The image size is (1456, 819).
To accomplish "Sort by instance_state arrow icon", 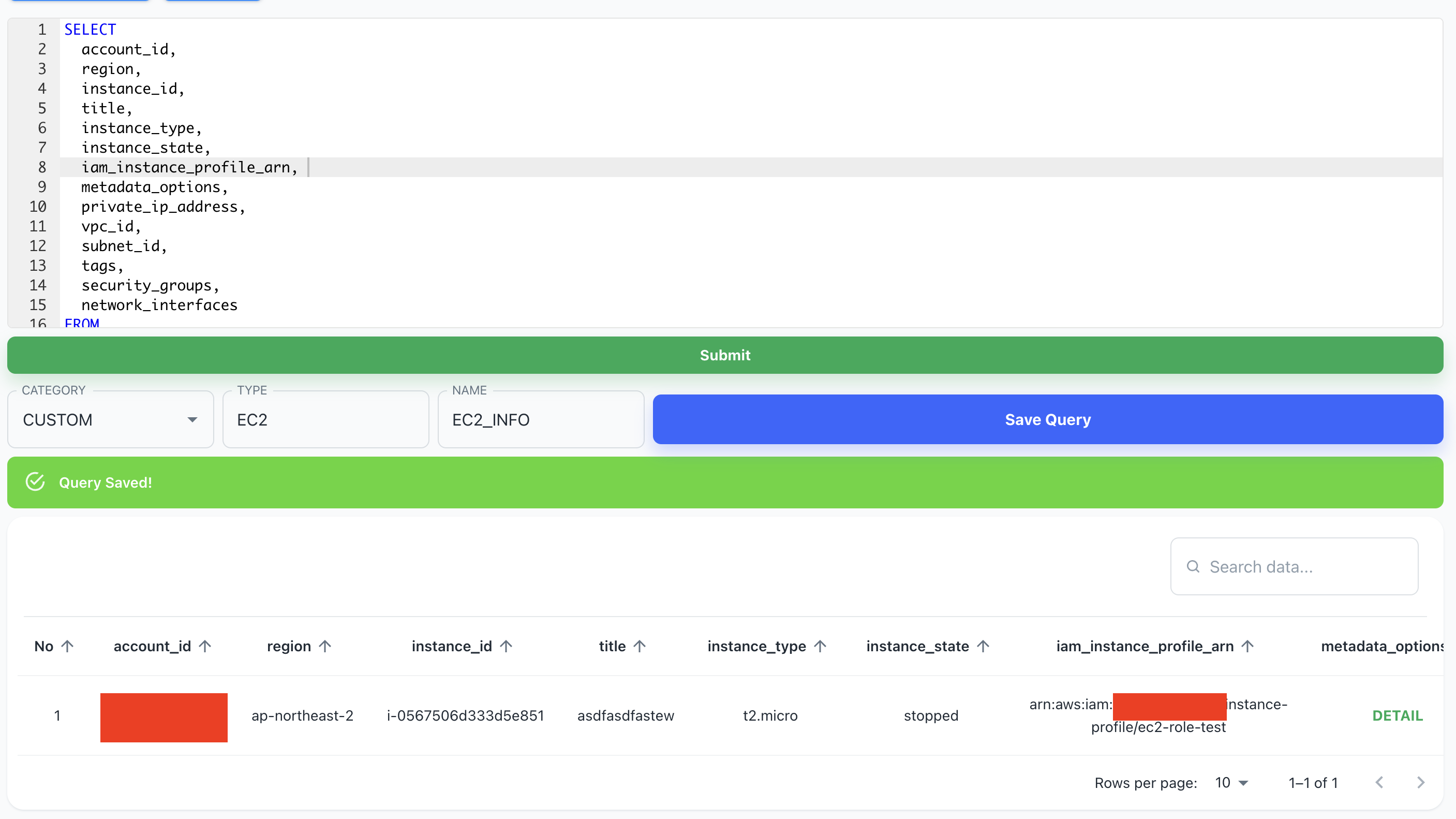I will [x=984, y=646].
